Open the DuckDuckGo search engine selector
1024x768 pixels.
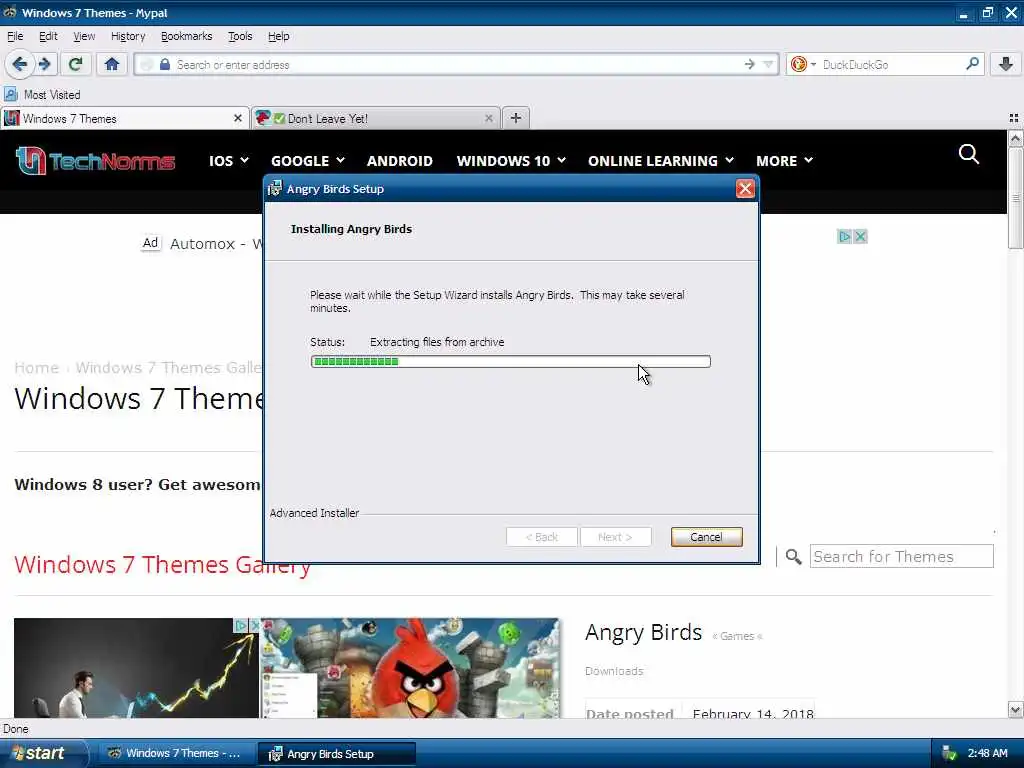click(803, 64)
